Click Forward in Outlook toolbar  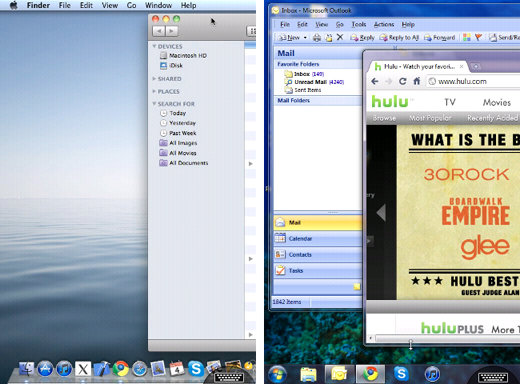pyautogui.click(x=440, y=38)
